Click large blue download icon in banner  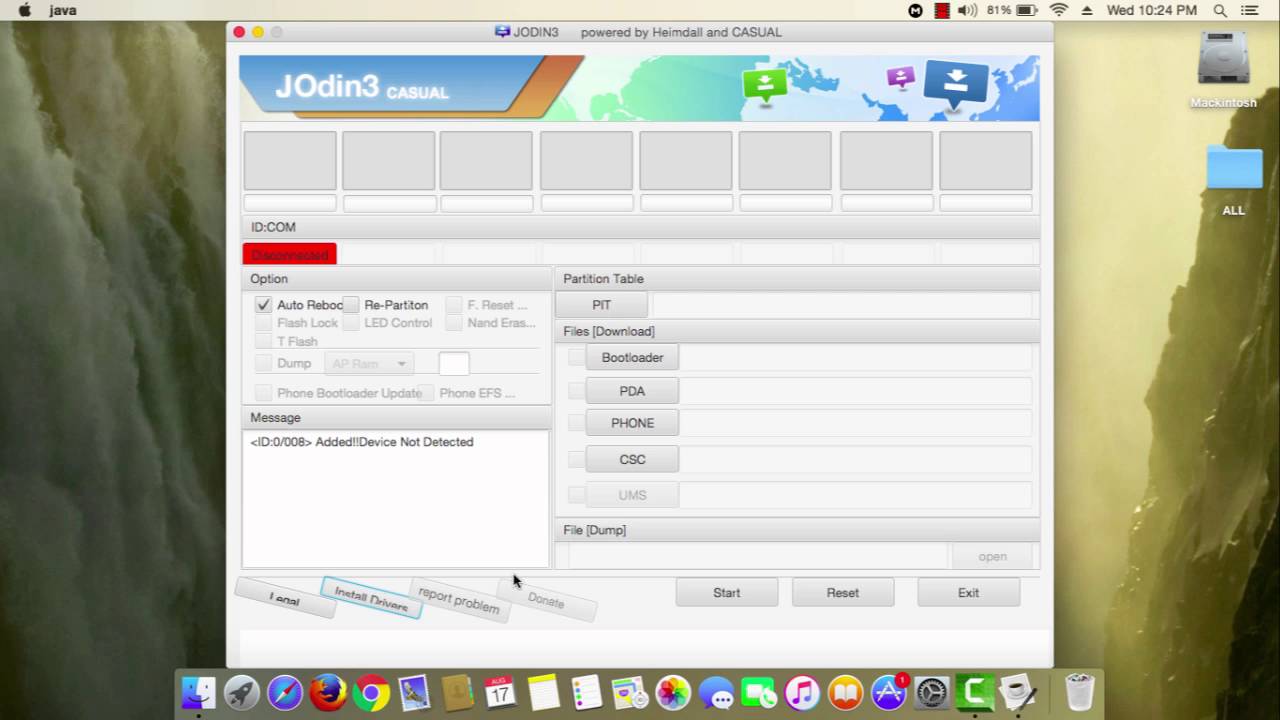click(956, 85)
